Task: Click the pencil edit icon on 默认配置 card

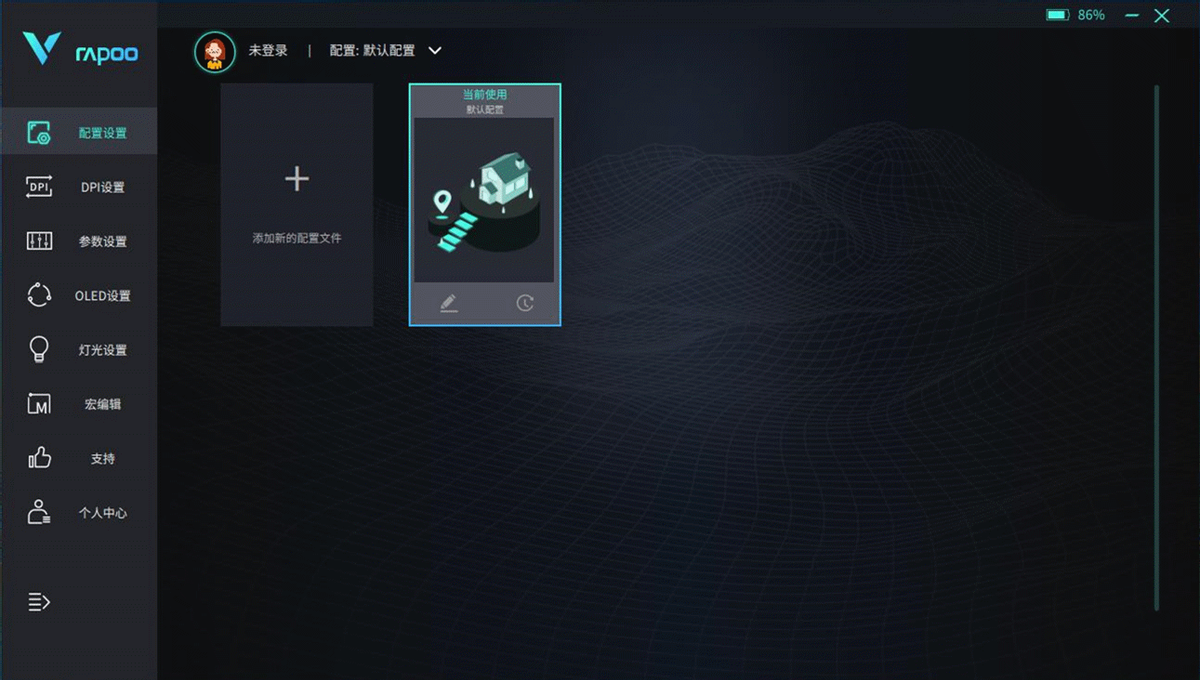Action: (x=449, y=303)
